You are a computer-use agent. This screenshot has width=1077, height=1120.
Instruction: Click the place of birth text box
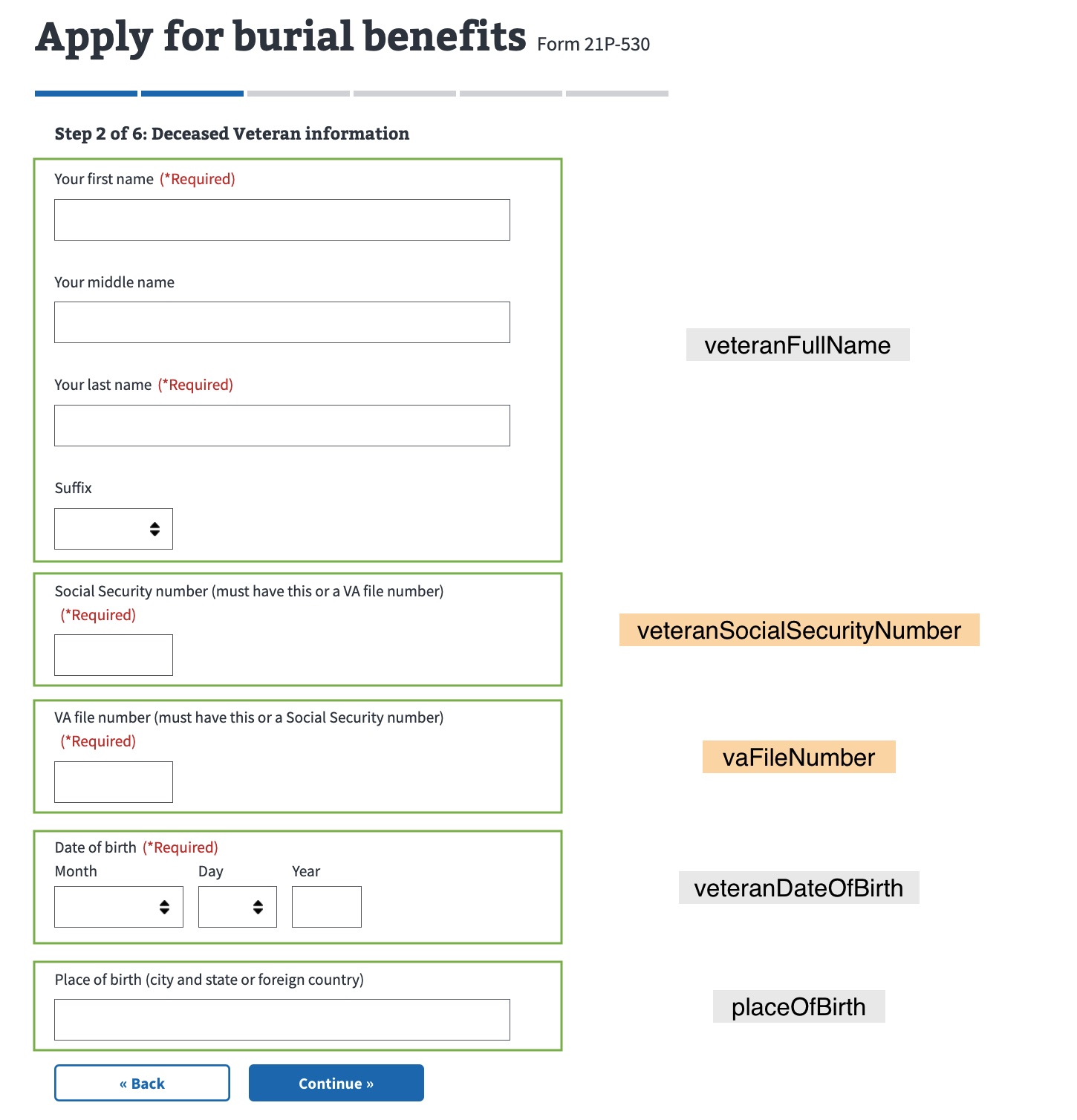click(x=282, y=1020)
